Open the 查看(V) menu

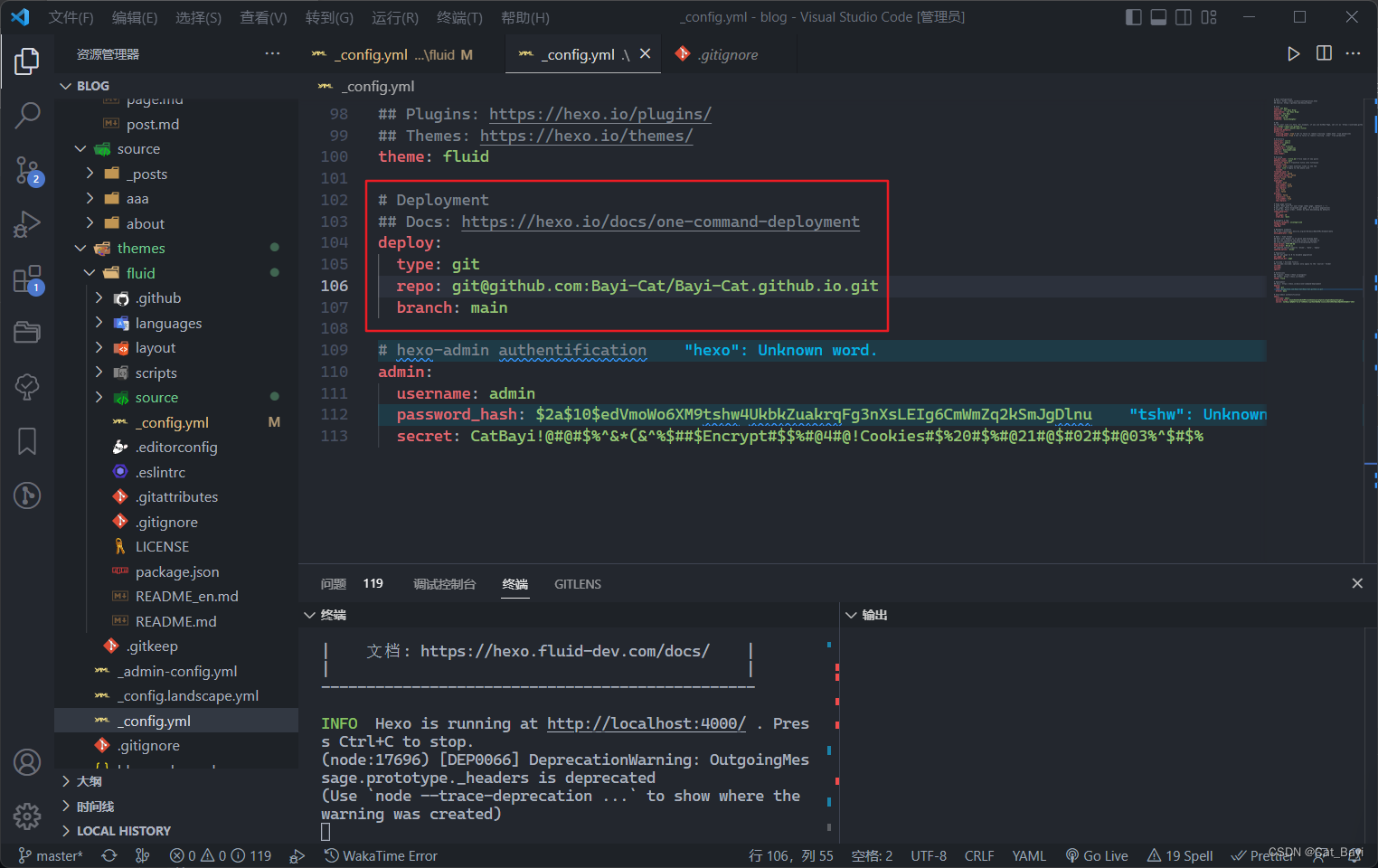pyautogui.click(x=263, y=17)
